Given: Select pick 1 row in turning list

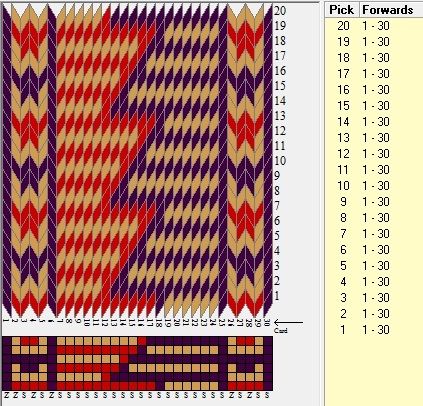Looking at the screenshot, I should click(374, 330).
